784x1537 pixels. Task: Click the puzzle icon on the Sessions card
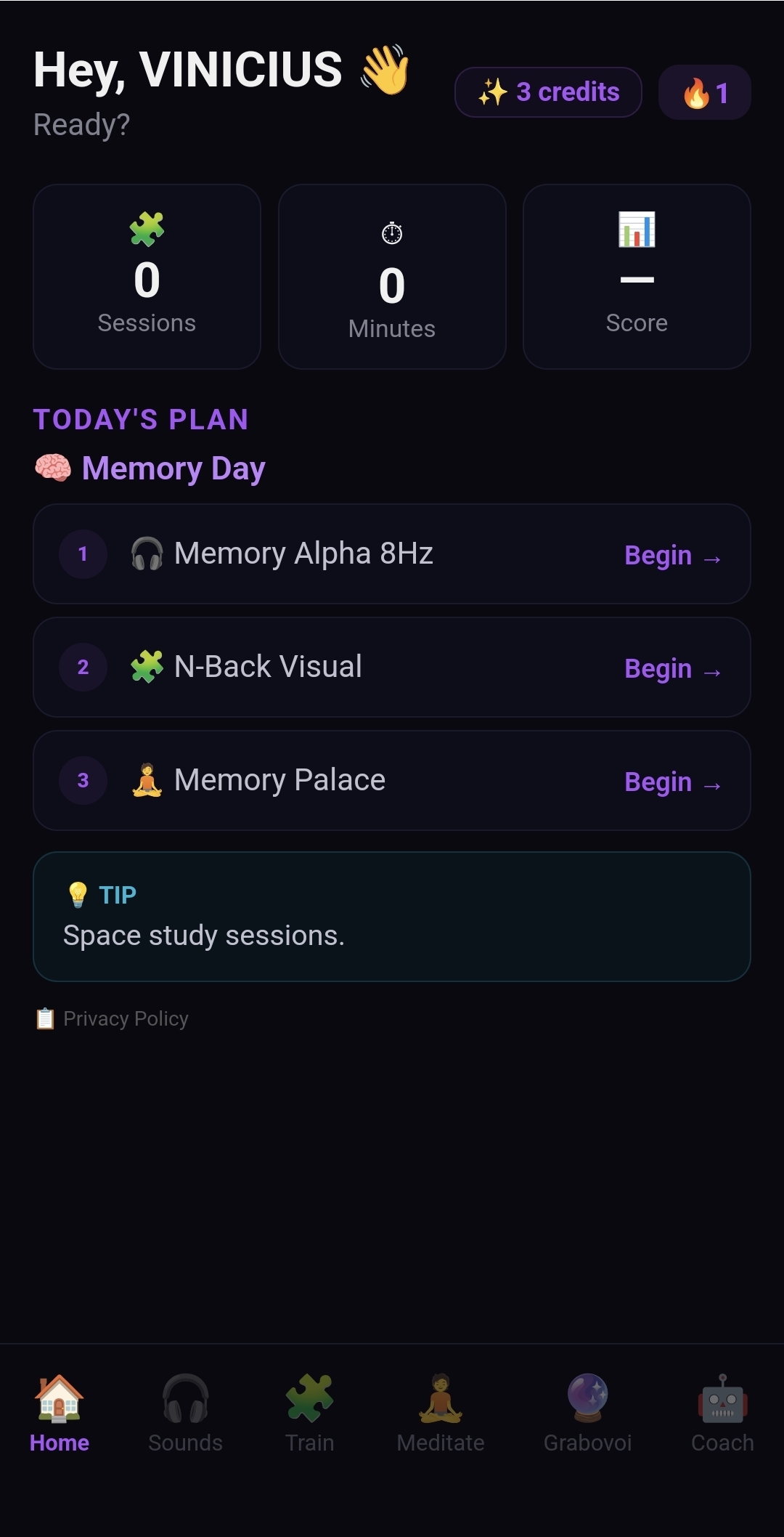(x=147, y=230)
